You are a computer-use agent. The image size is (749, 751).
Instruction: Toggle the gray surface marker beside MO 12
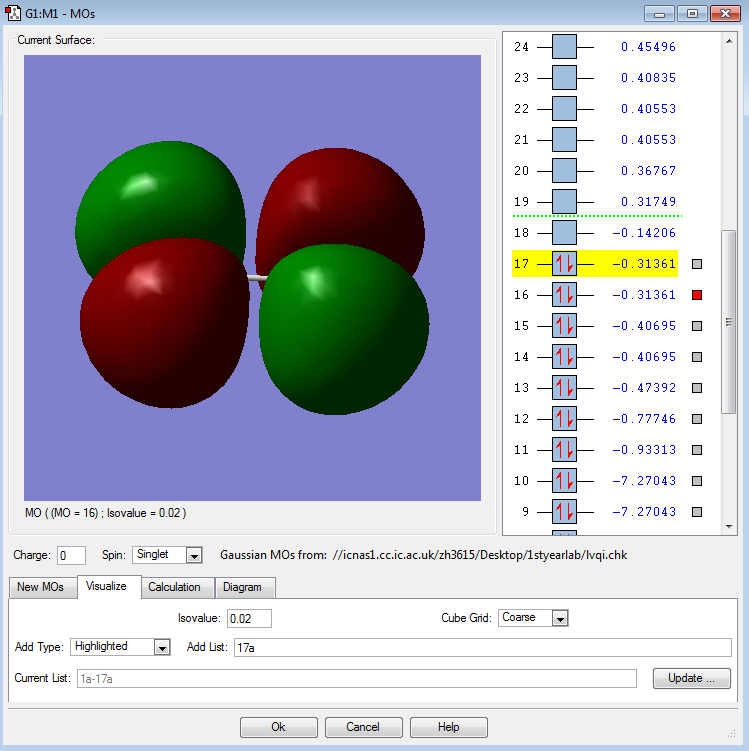click(x=697, y=419)
